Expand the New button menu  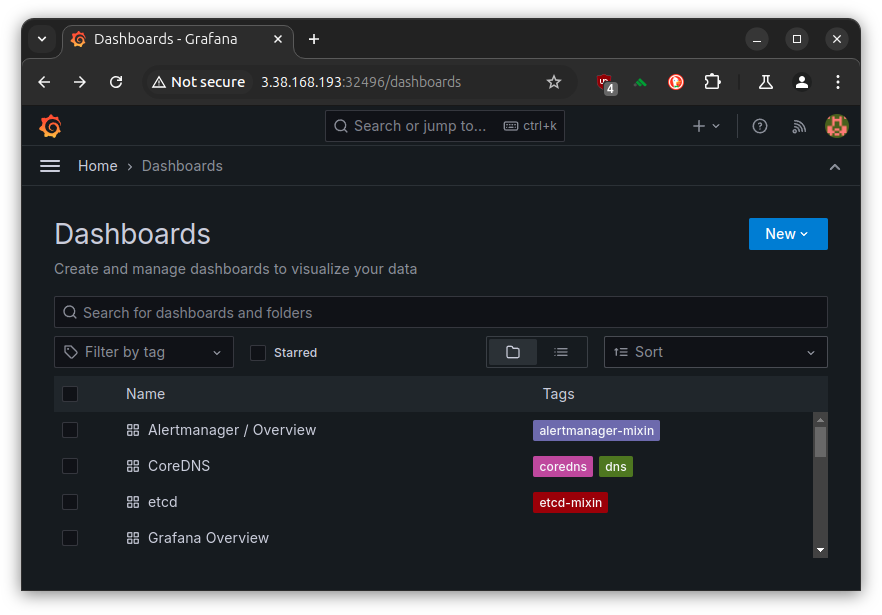(788, 234)
